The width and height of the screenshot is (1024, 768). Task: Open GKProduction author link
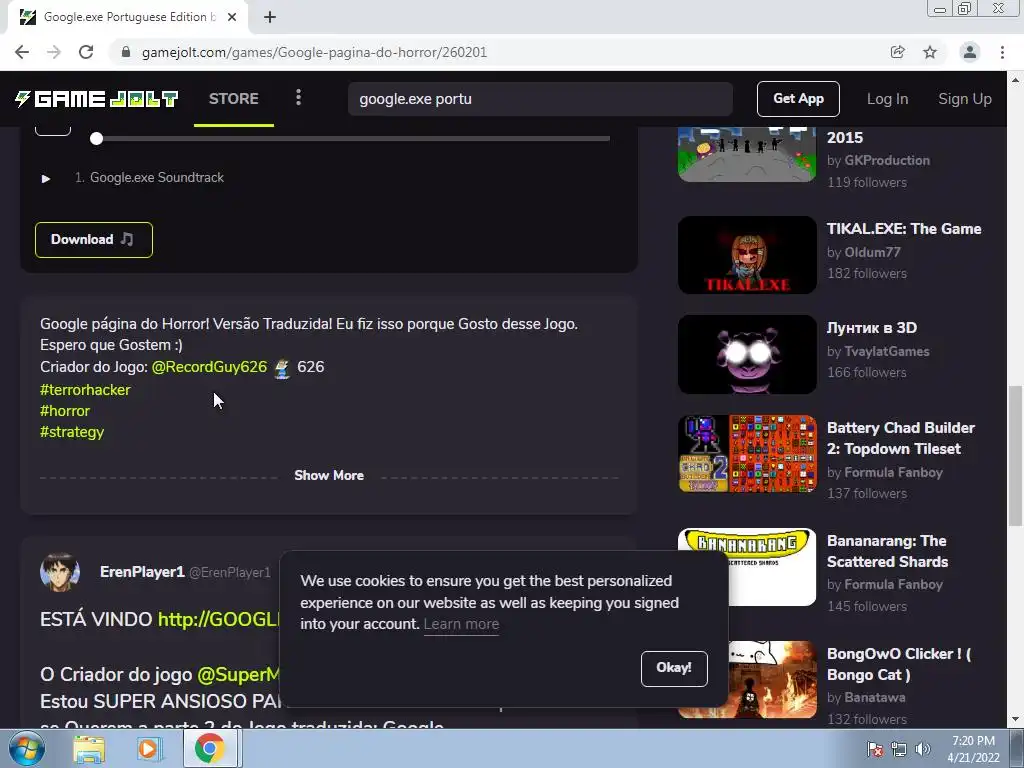[x=887, y=160]
